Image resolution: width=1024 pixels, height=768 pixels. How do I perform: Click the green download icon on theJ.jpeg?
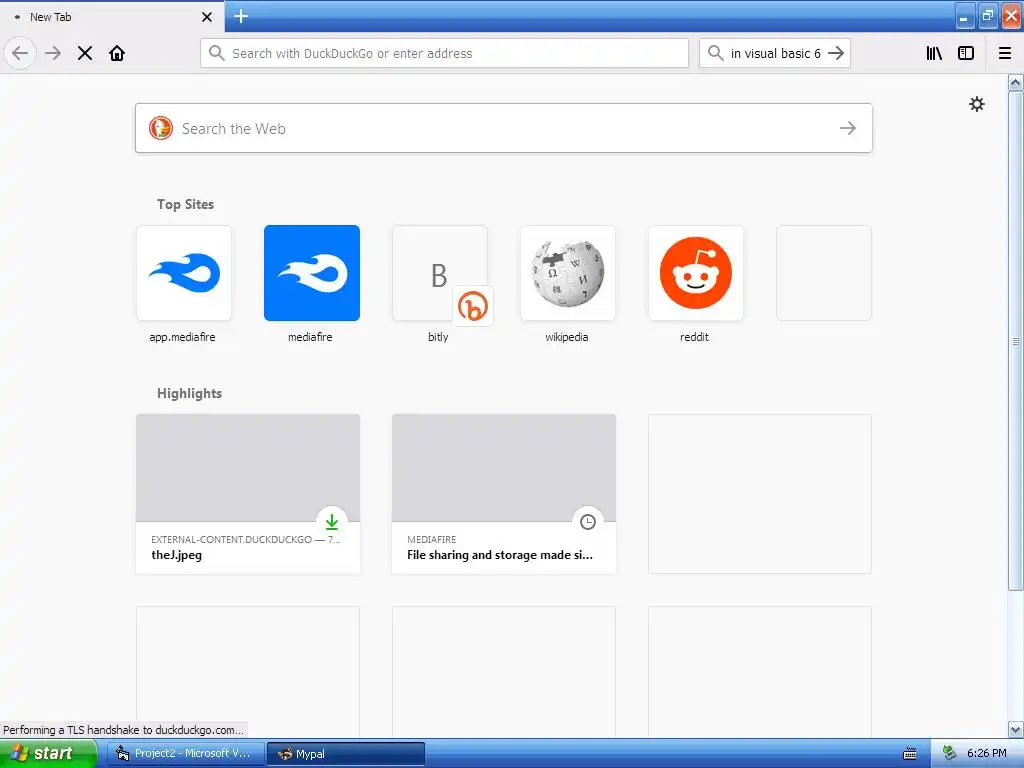(x=332, y=521)
